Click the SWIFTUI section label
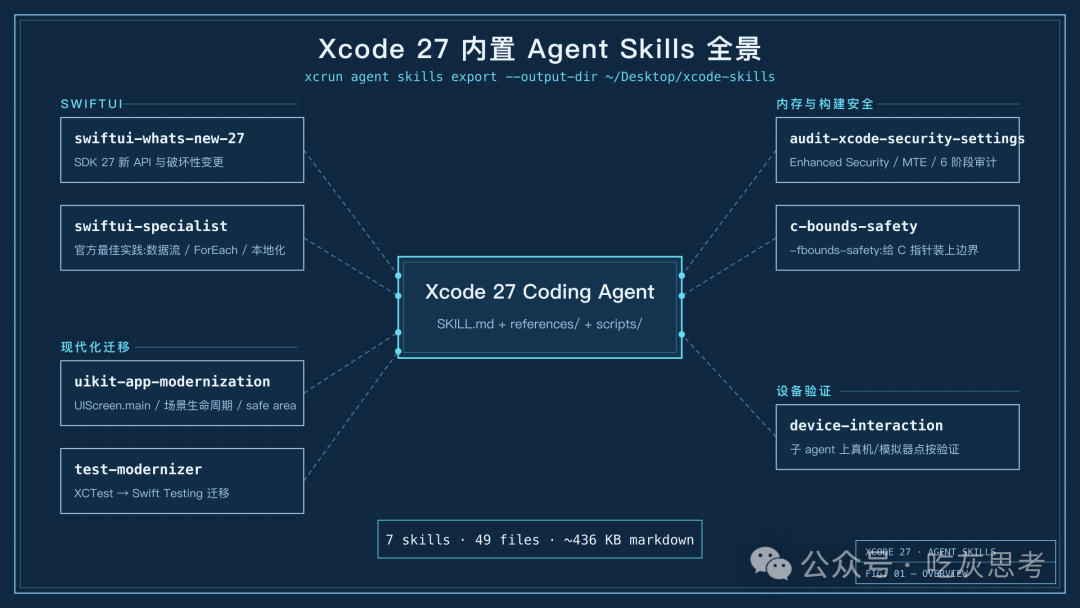Viewport: 1080px width, 608px height. pyautogui.click(x=92, y=104)
